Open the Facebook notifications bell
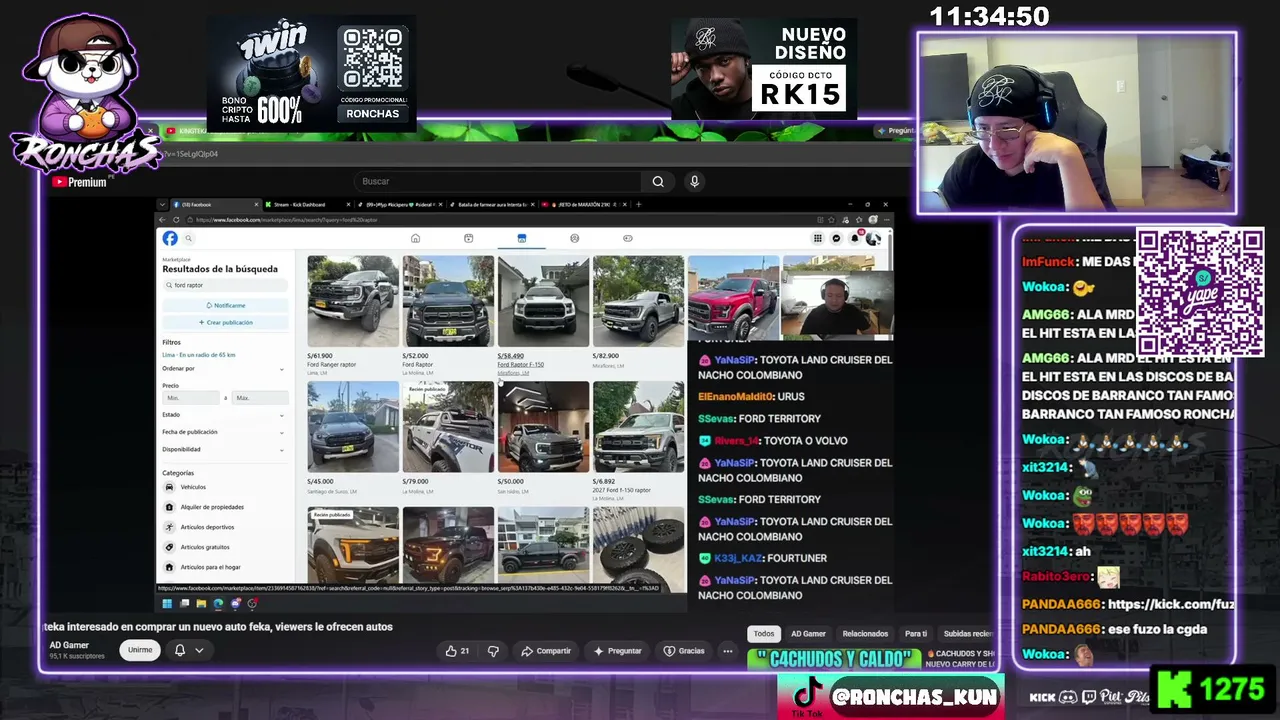This screenshot has width=1280, height=720. tap(854, 238)
